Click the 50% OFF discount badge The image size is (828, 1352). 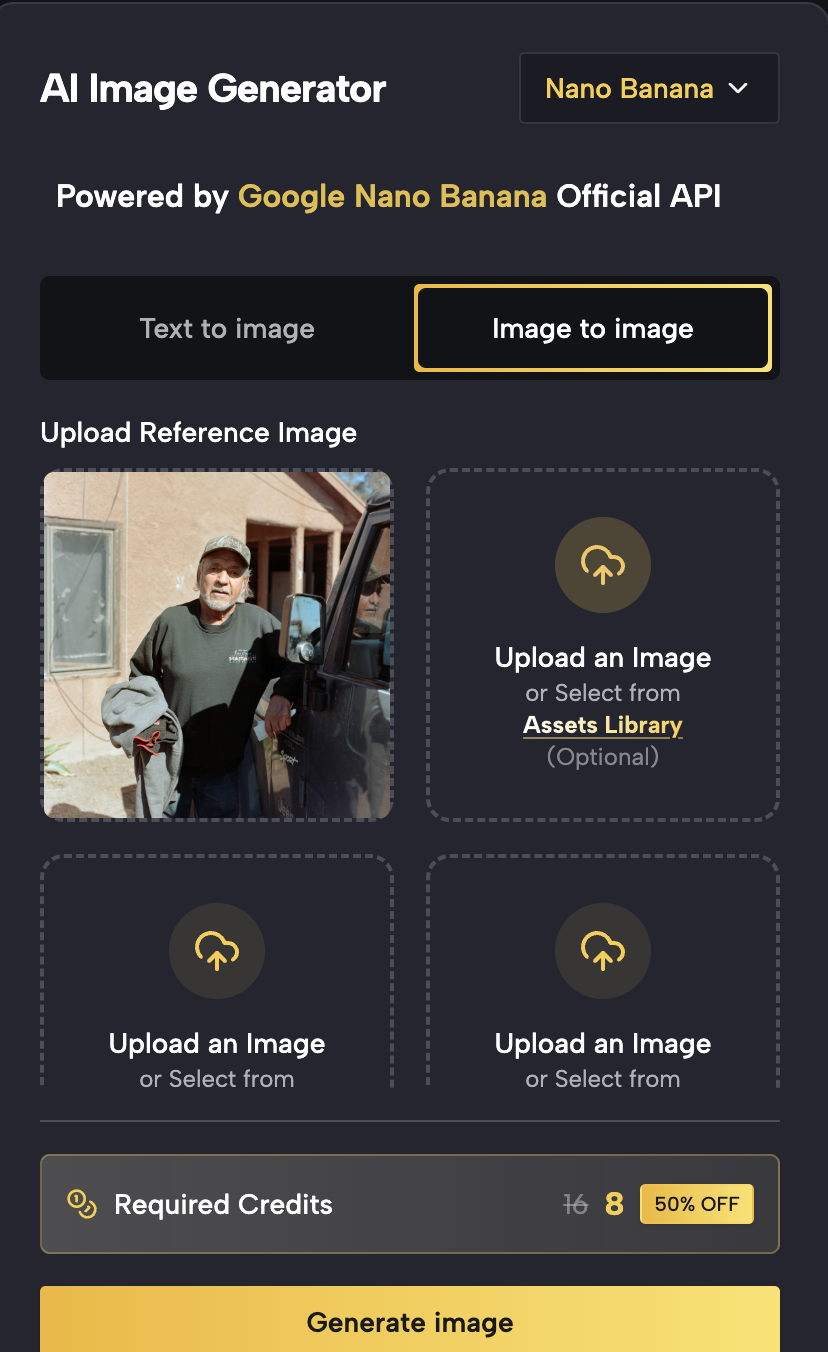pos(697,1204)
